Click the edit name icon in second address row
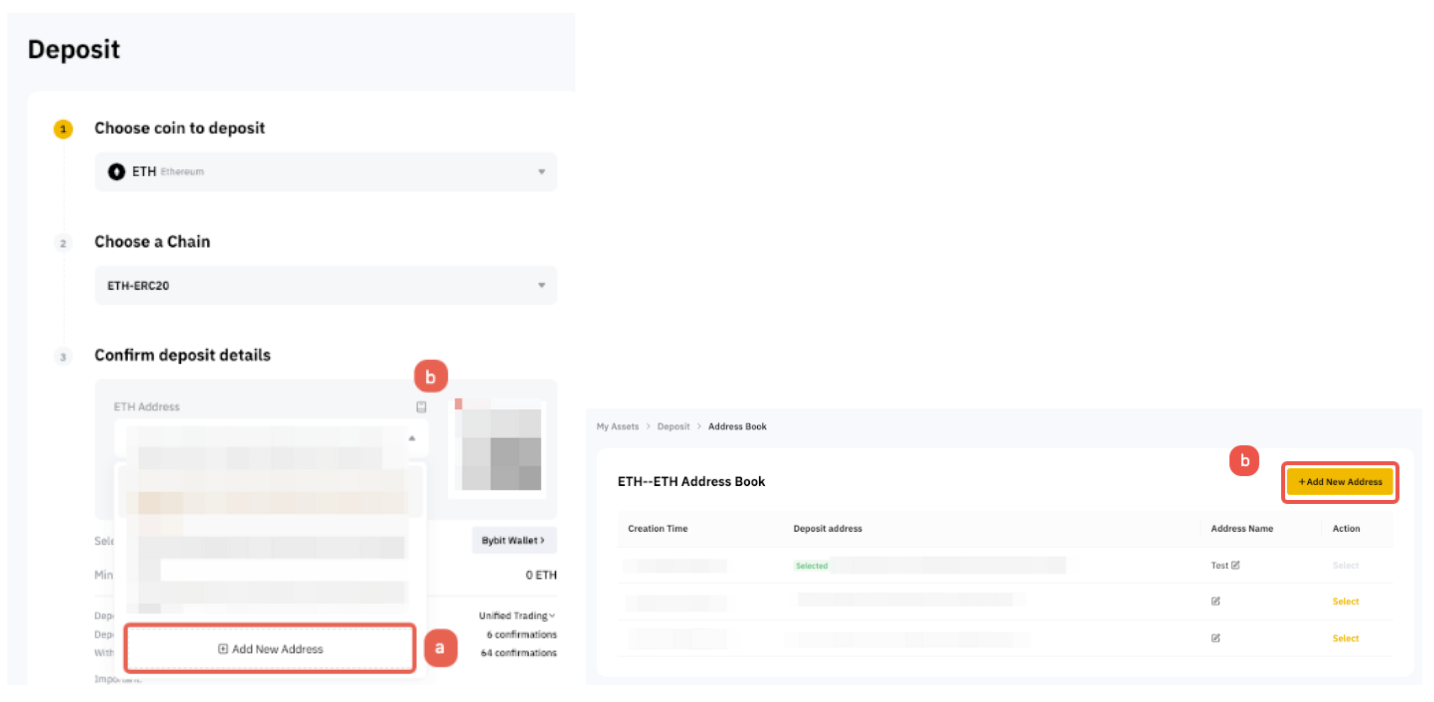 pyautogui.click(x=1215, y=601)
